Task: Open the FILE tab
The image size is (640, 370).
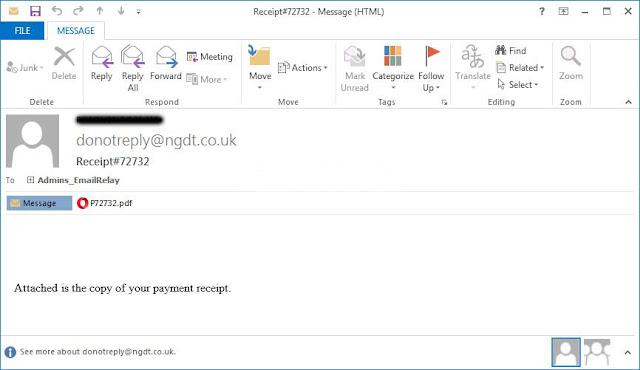Action: tap(22, 31)
